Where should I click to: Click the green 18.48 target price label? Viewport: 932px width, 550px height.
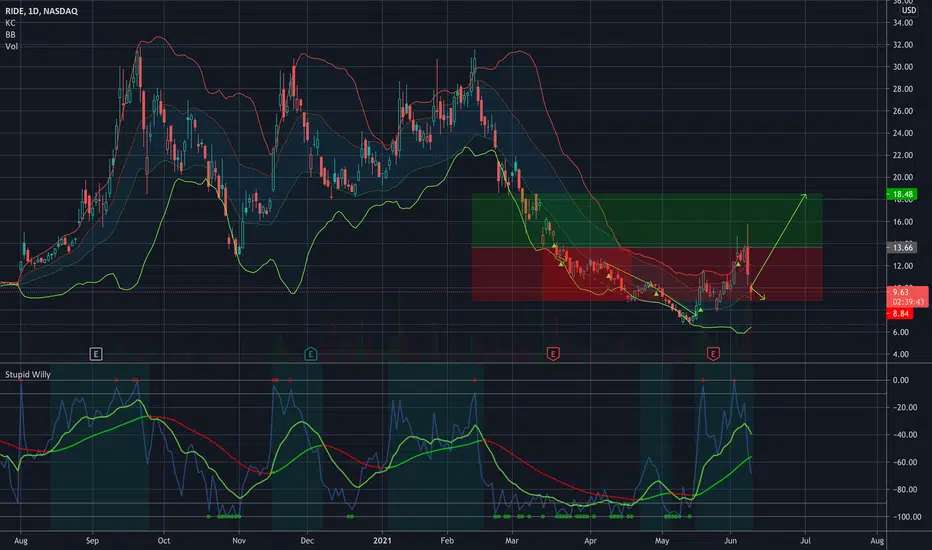click(902, 194)
